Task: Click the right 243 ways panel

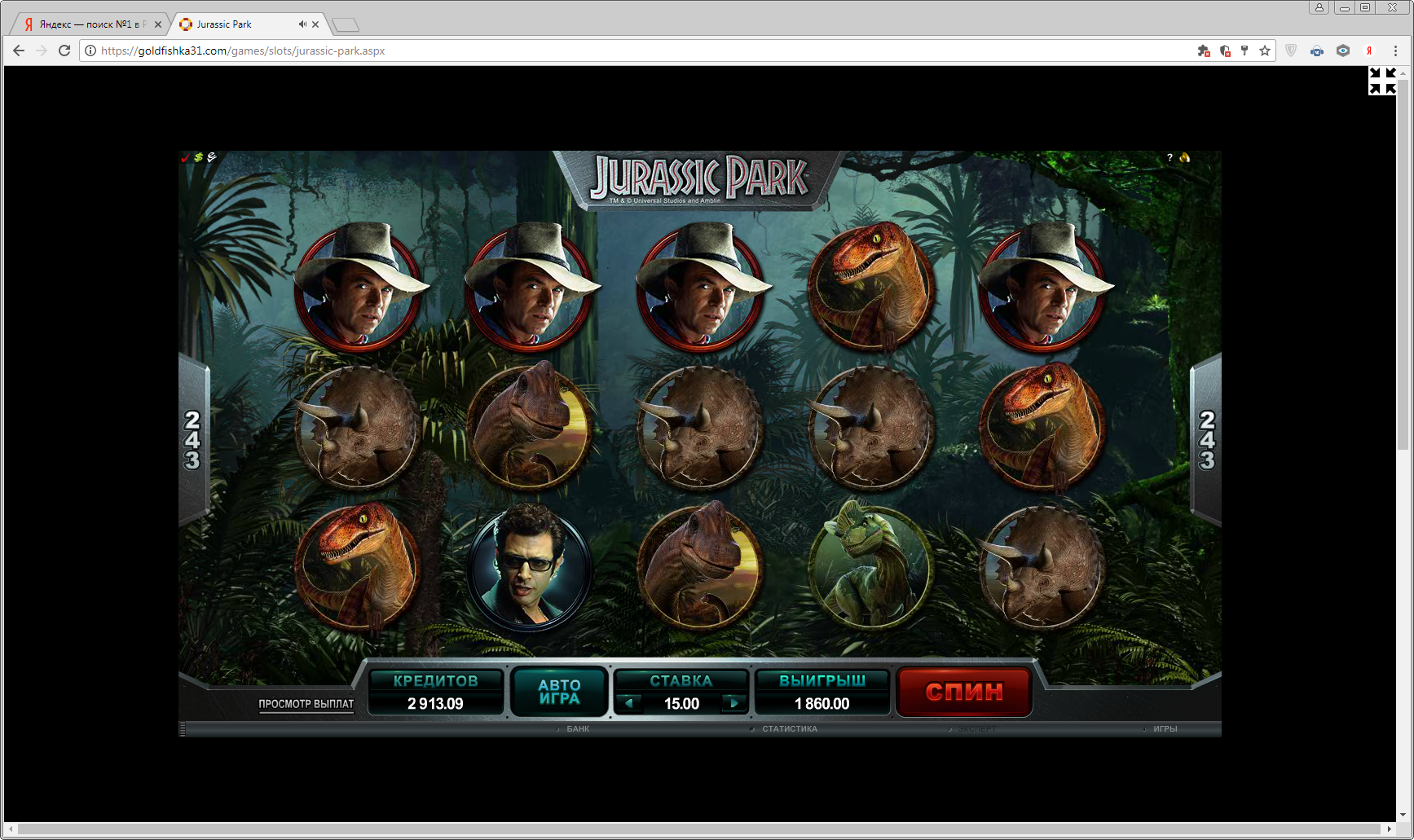Action: [1207, 440]
